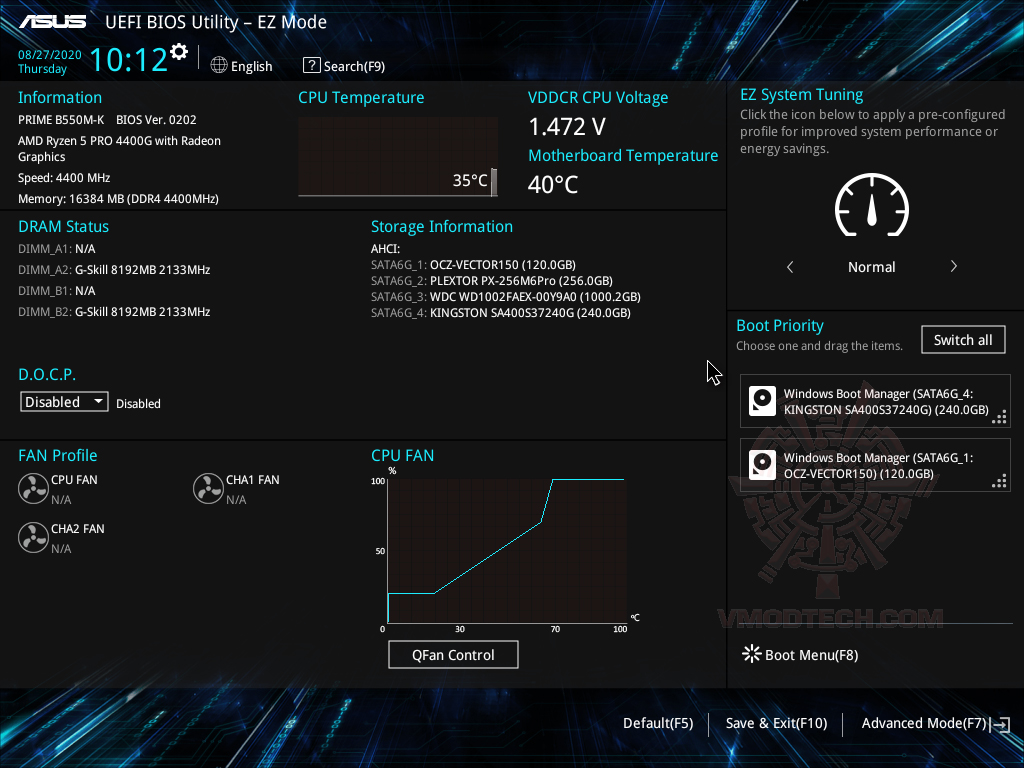Click the 1.472 V voltage value
This screenshot has height=768, width=1024.
(x=567, y=127)
